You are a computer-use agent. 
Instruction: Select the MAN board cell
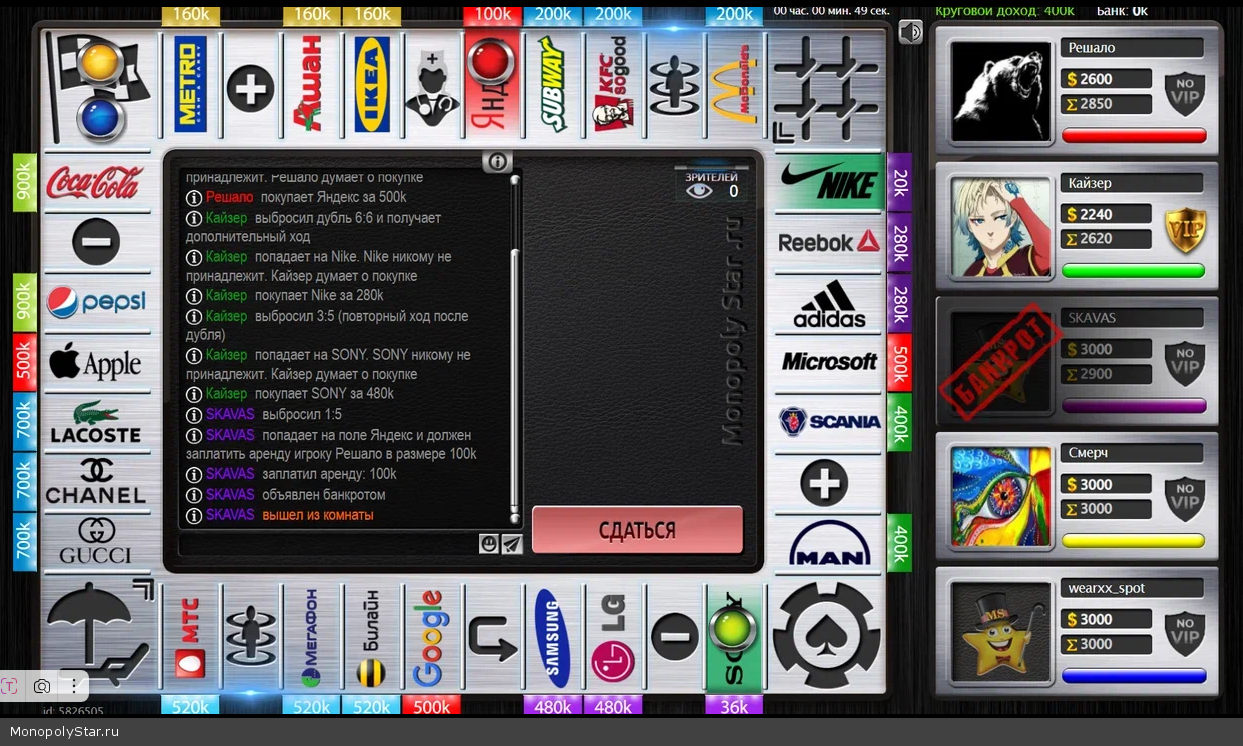pyautogui.click(x=828, y=543)
